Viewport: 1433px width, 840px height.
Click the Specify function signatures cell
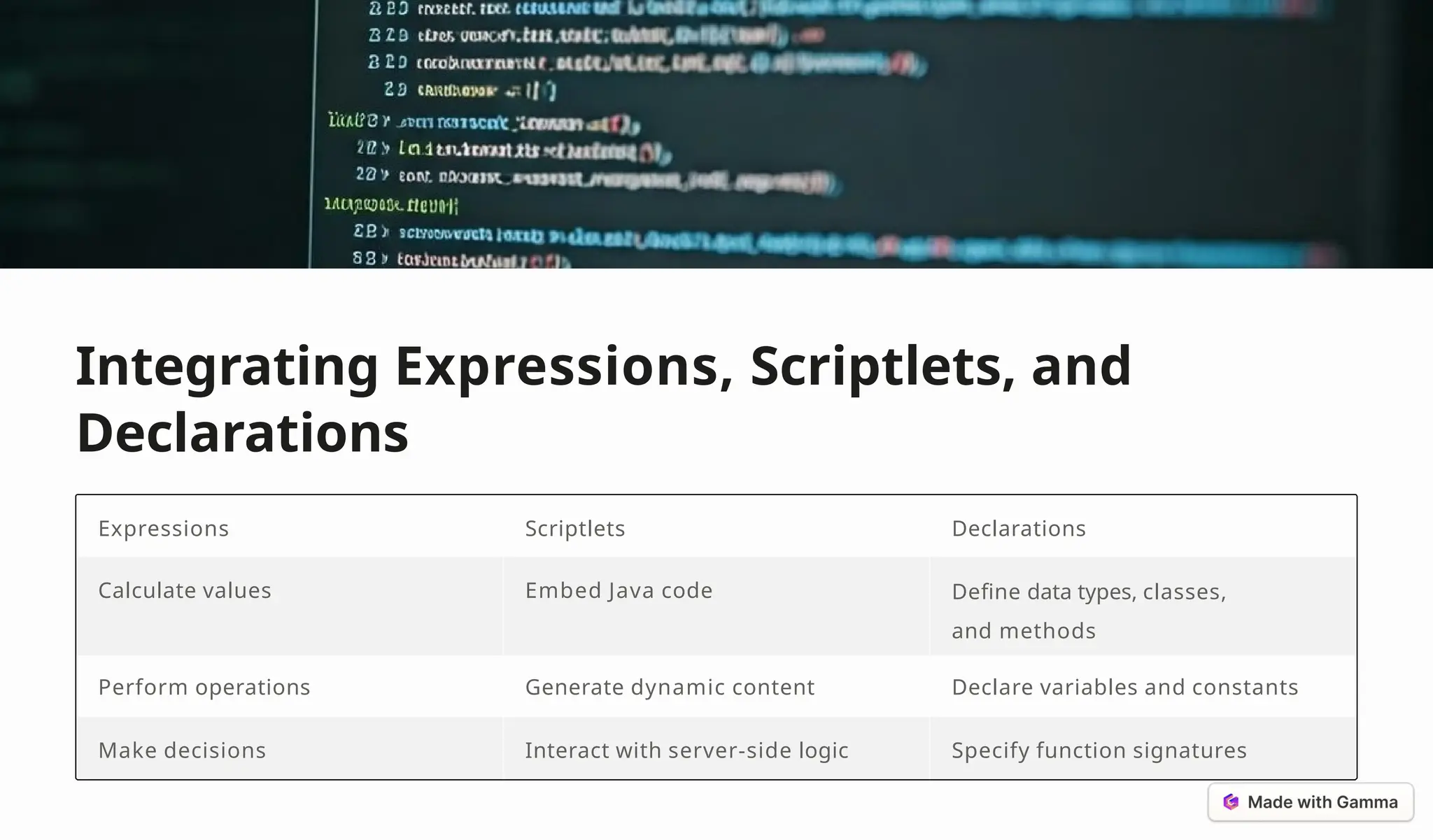pyautogui.click(x=1143, y=749)
